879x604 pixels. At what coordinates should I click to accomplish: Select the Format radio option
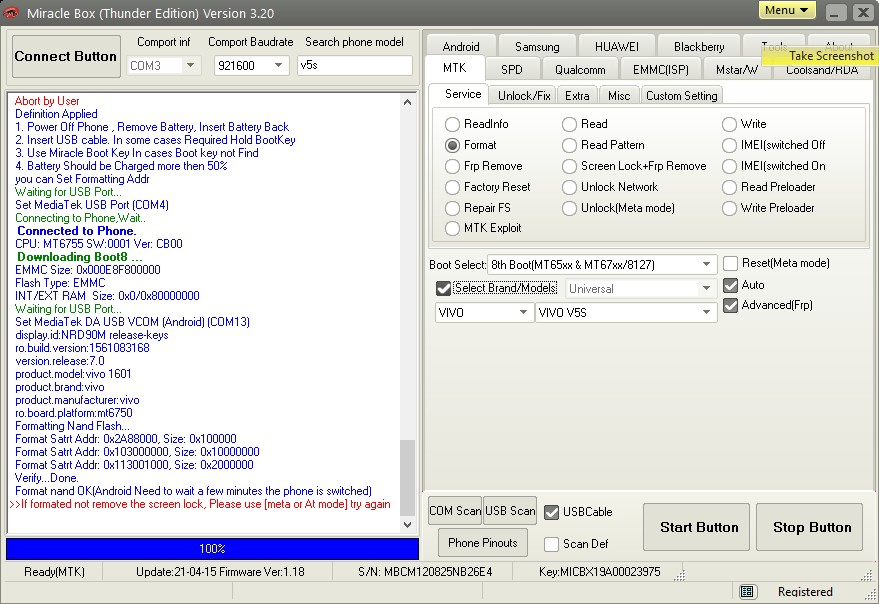pyautogui.click(x=452, y=145)
